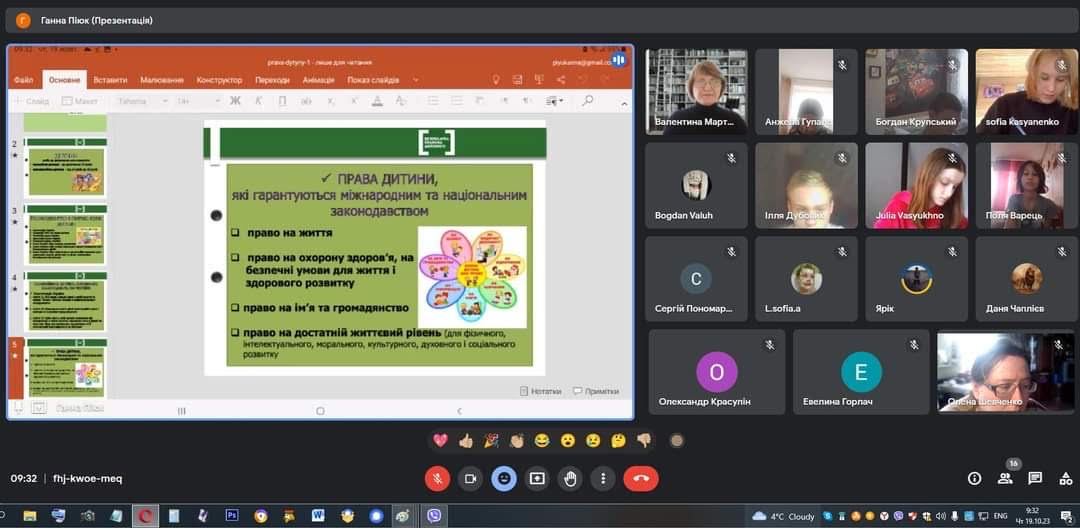
Task: Open the Вставити ribbon tab
Action: 110,80
